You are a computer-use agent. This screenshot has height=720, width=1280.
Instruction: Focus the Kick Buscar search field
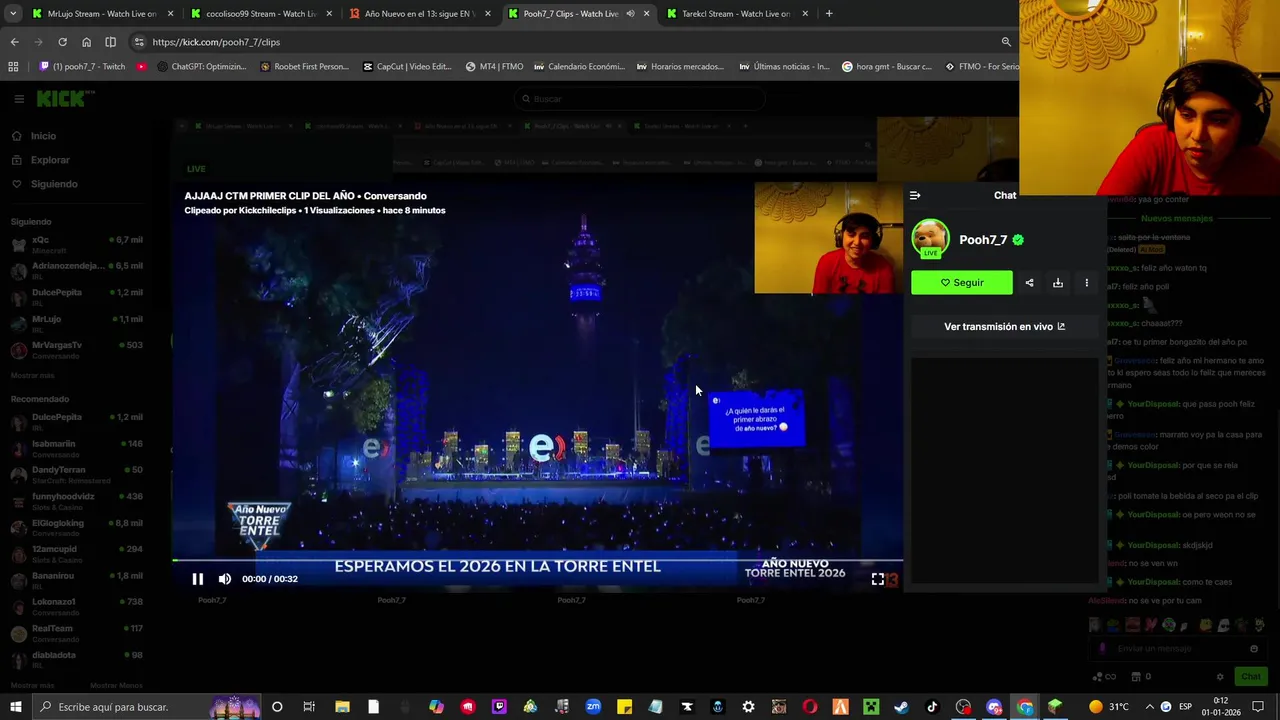point(640,99)
